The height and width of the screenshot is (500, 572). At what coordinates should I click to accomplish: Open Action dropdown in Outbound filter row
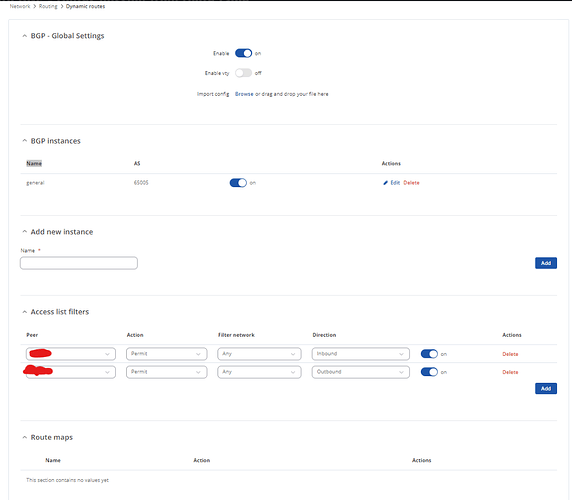(167, 372)
